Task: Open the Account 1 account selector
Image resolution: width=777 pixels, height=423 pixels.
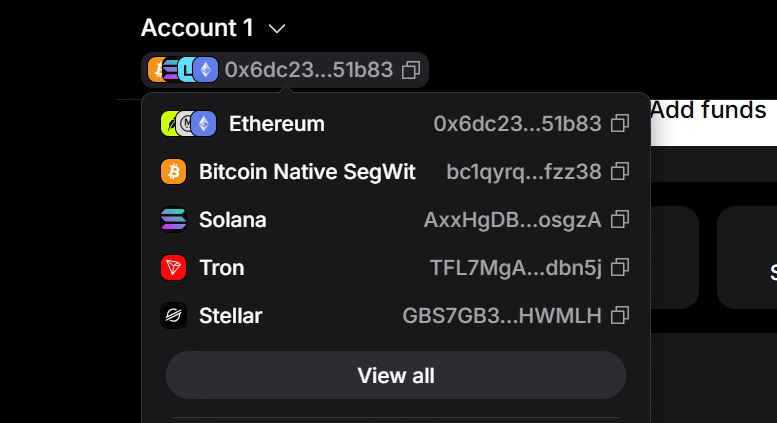Action: pyautogui.click(x=213, y=28)
